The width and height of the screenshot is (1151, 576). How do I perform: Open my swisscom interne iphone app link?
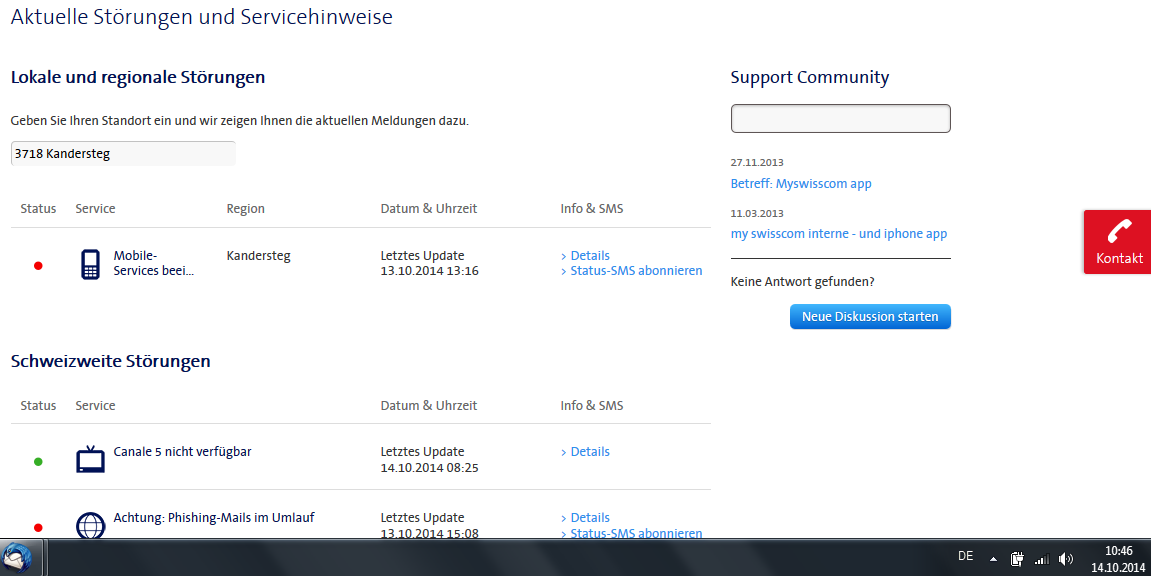(838, 233)
